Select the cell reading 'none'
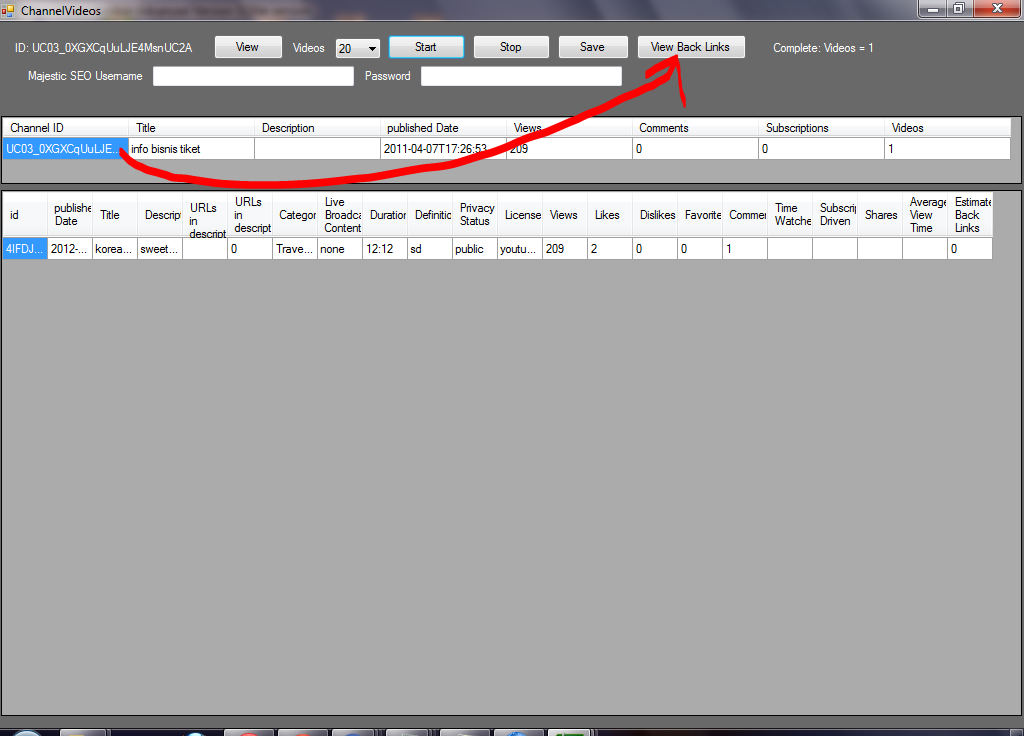The width and height of the screenshot is (1024, 736). tap(340, 249)
